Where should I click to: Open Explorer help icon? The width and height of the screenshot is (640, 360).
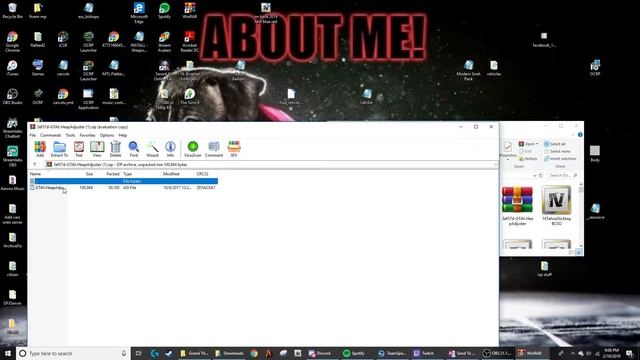[580, 135]
